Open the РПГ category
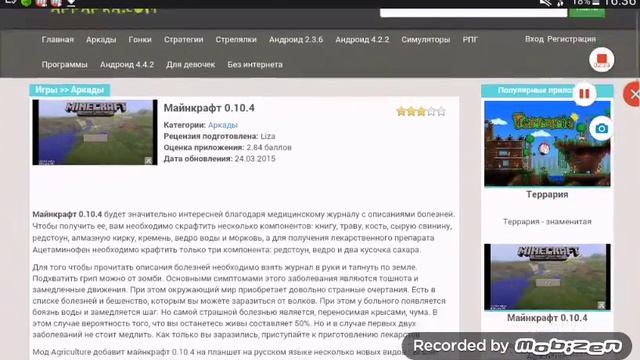The image size is (640, 360). 470,40
